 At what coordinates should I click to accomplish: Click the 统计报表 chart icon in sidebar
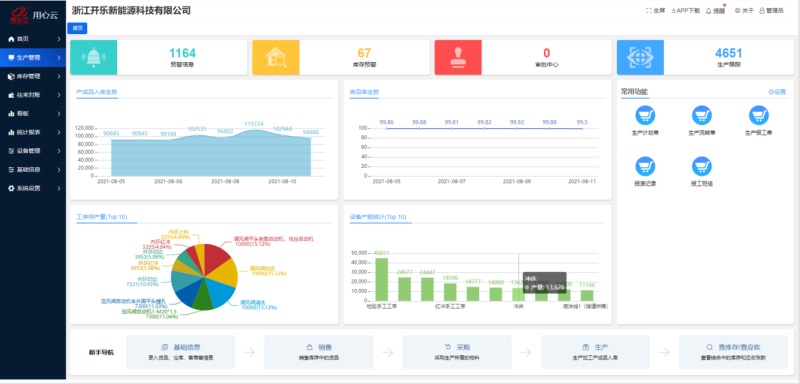(11, 132)
